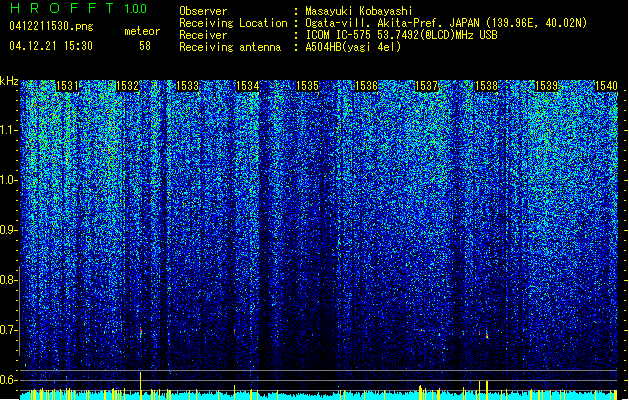Click the A504HB(yagi 4el) antenna text
629x400 pixels.
(353, 47)
